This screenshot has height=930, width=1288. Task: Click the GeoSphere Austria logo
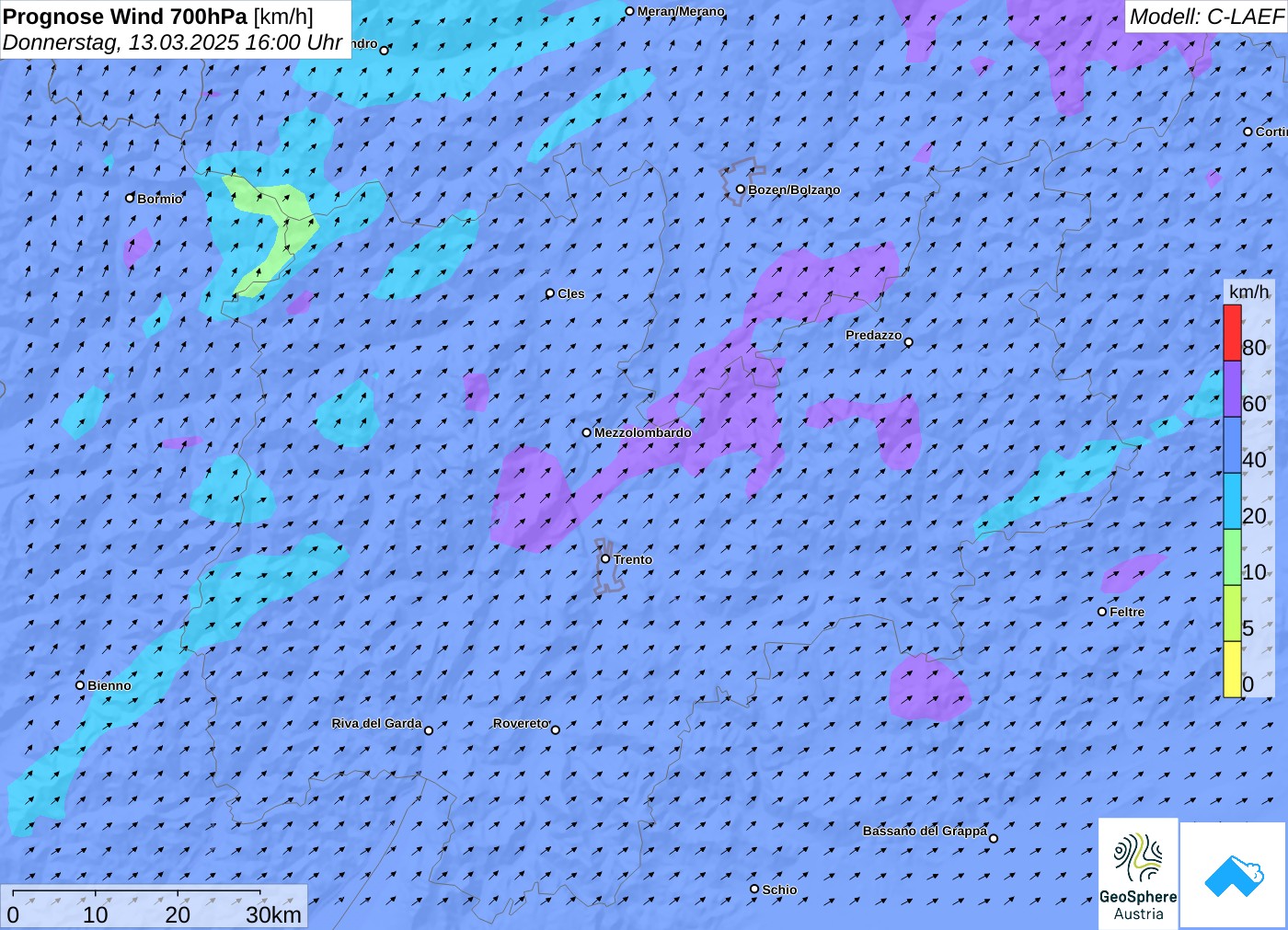pos(1138,873)
